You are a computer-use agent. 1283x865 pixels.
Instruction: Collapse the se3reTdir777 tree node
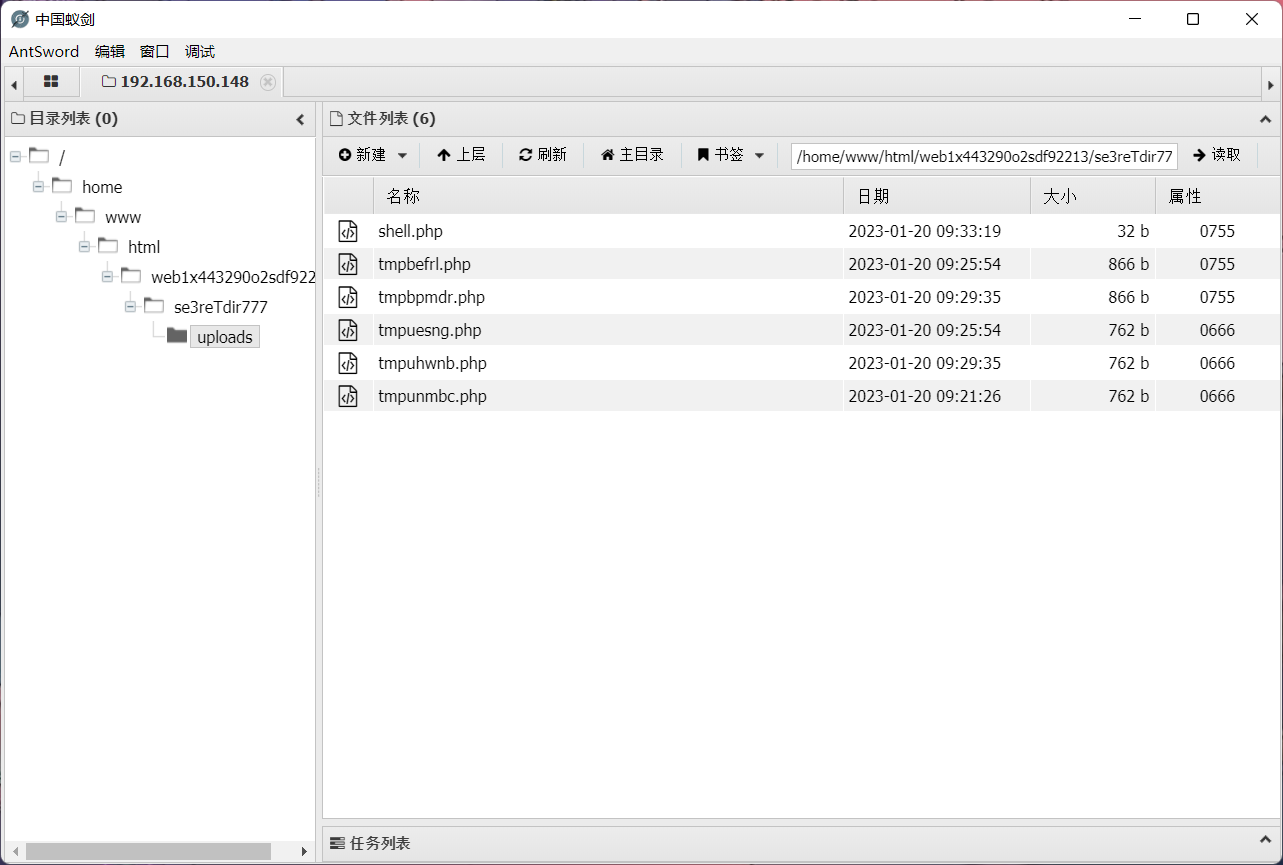point(130,307)
